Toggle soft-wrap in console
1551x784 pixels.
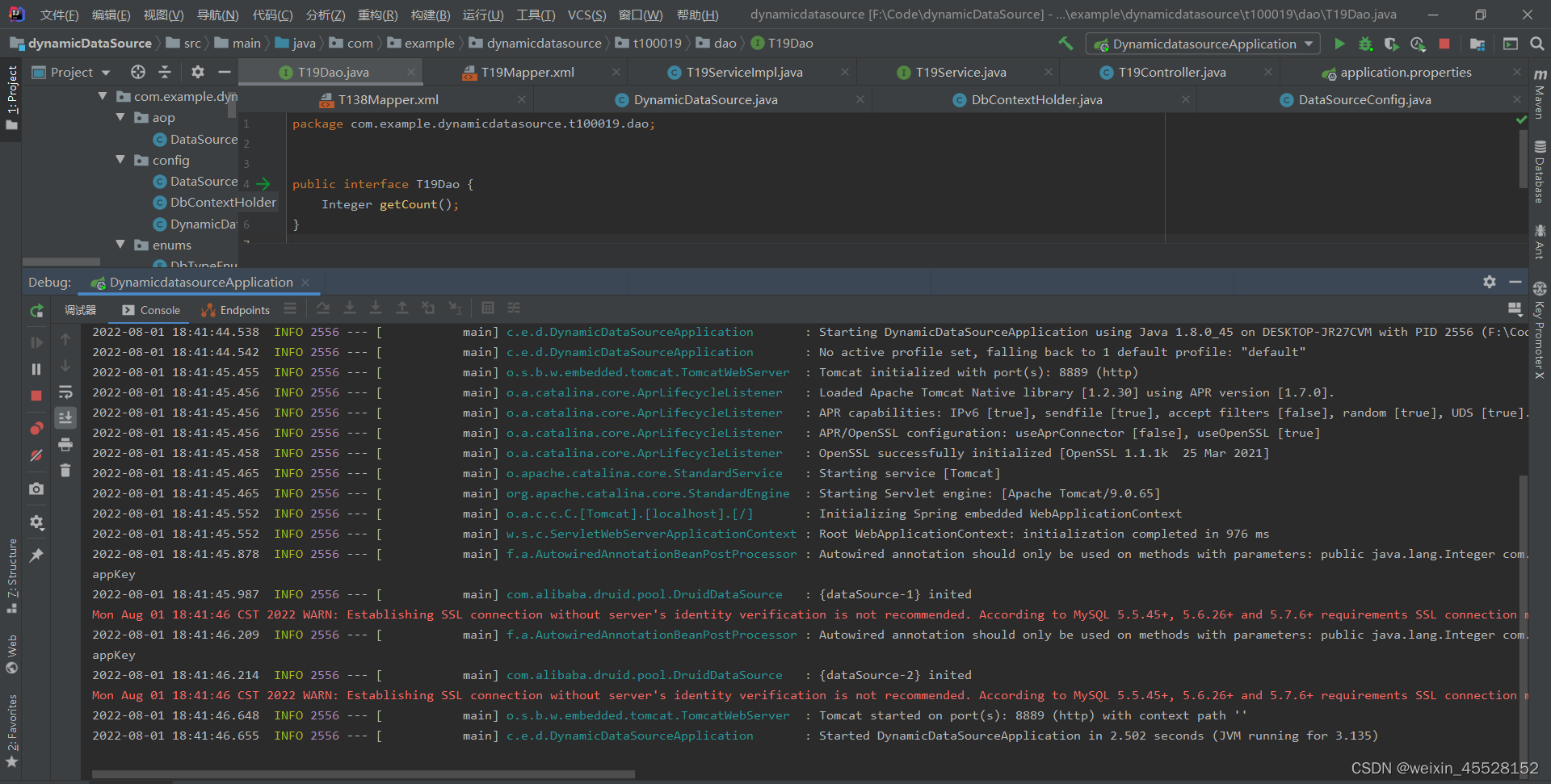[x=65, y=392]
